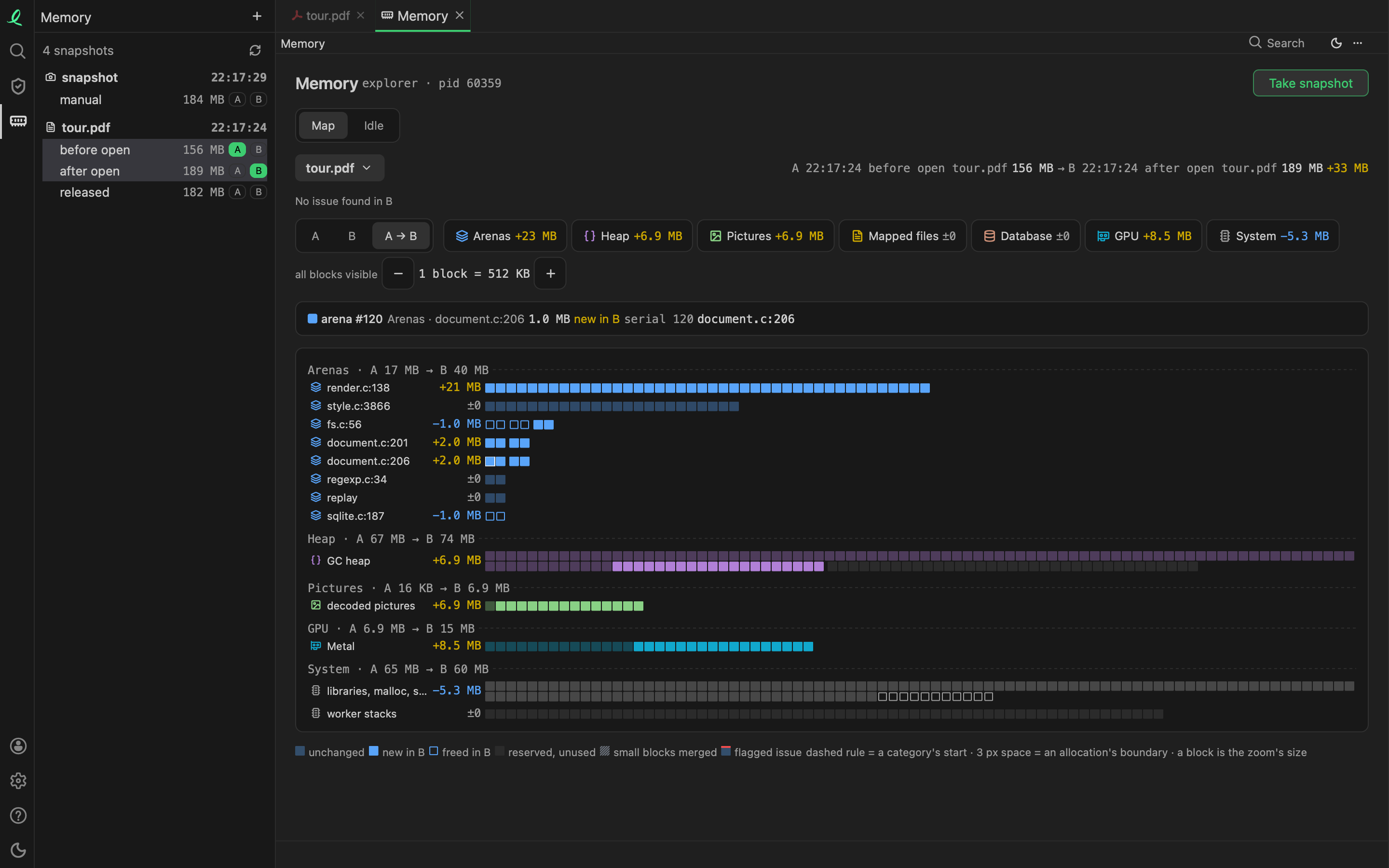Refresh the 4 snapshots list
The width and height of the screenshot is (1389, 868).
255,51
